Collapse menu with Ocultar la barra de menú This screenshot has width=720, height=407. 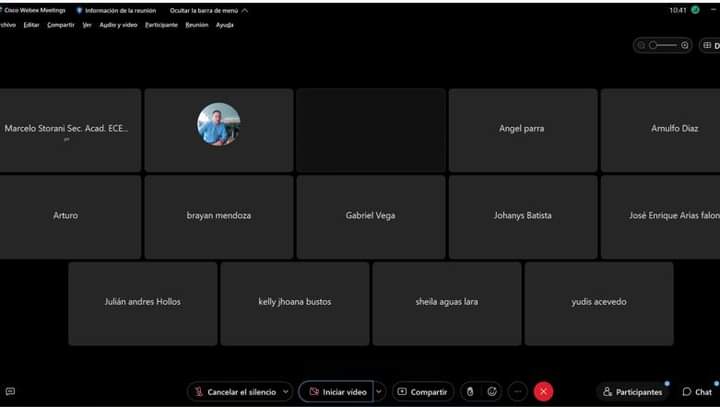click(208, 11)
